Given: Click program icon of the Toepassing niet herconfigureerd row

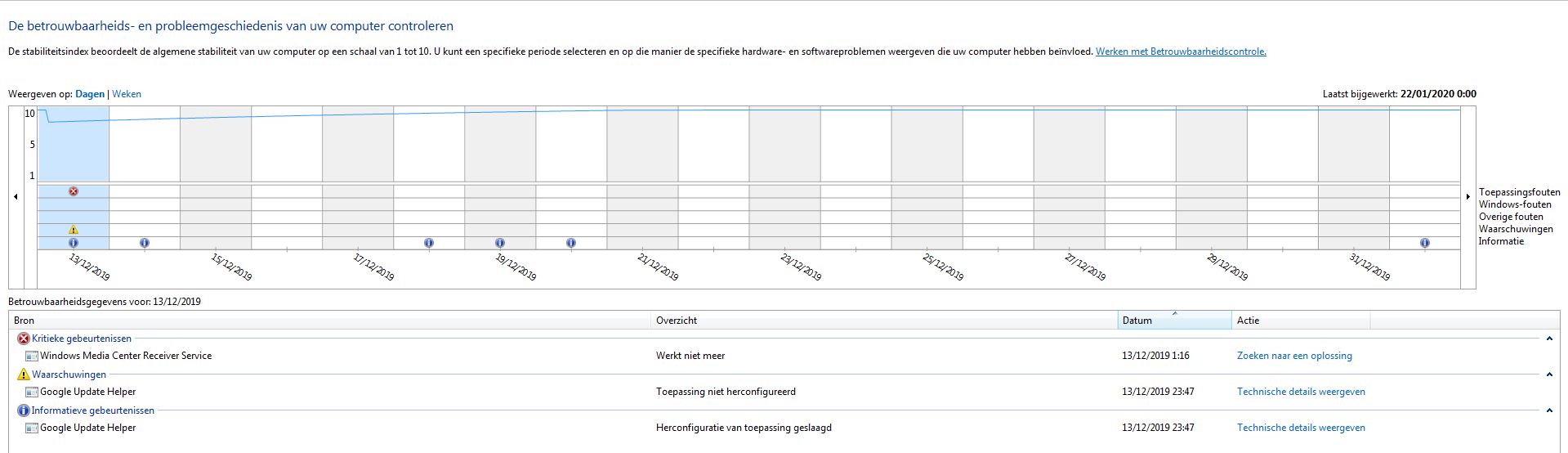Looking at the screenshot, I should [32, 392].
